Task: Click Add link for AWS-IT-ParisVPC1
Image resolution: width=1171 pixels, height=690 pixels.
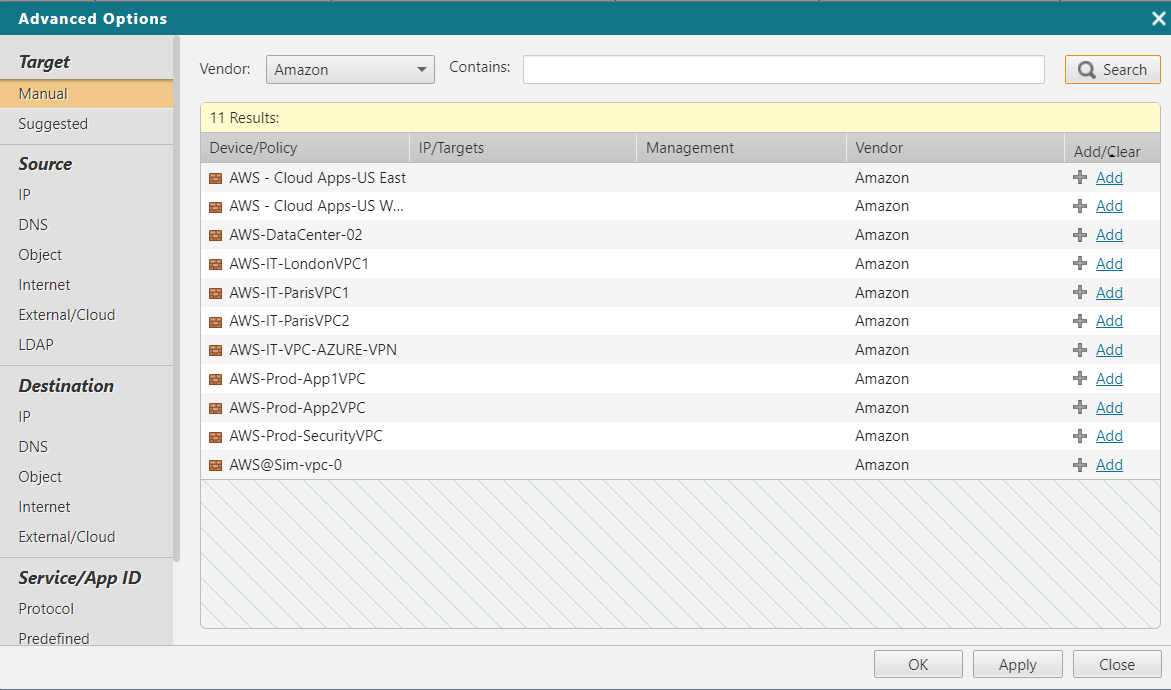Action: tap(1109, 293)
